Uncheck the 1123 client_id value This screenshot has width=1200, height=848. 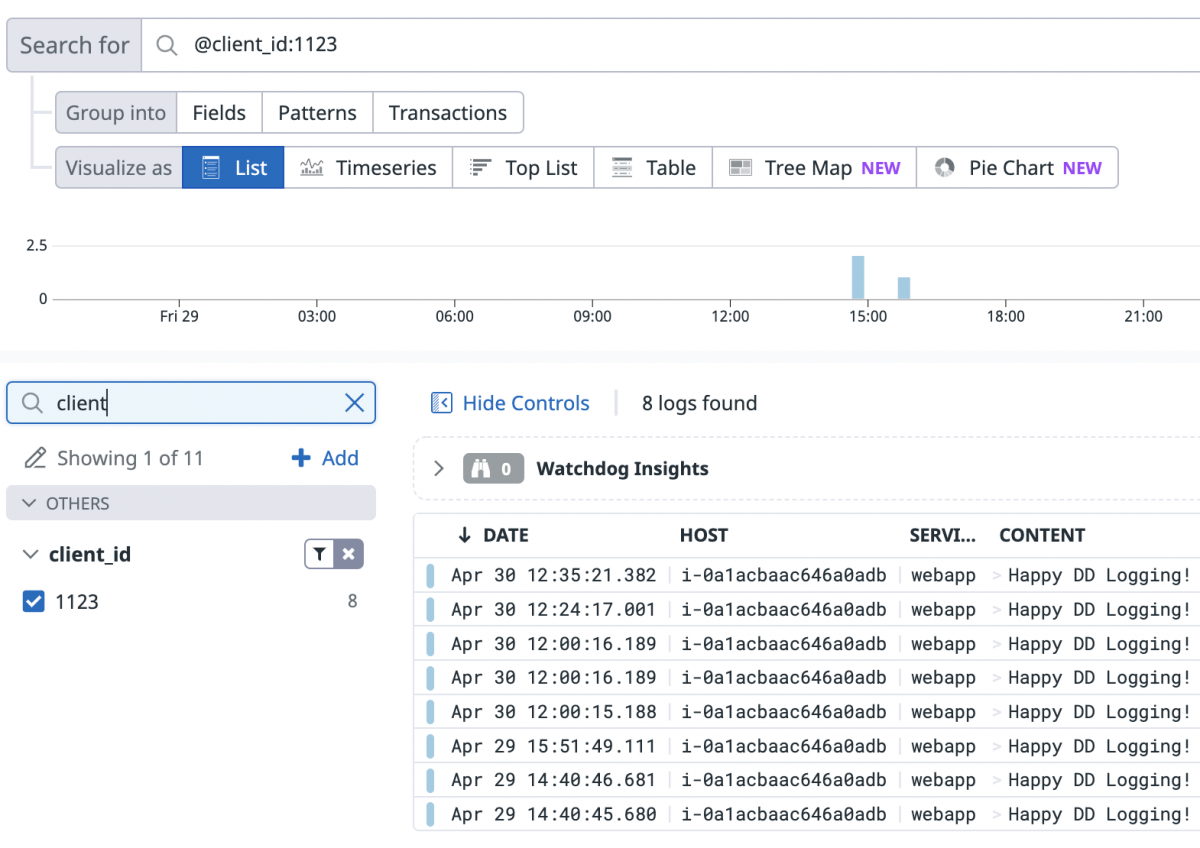coord(33,601)
